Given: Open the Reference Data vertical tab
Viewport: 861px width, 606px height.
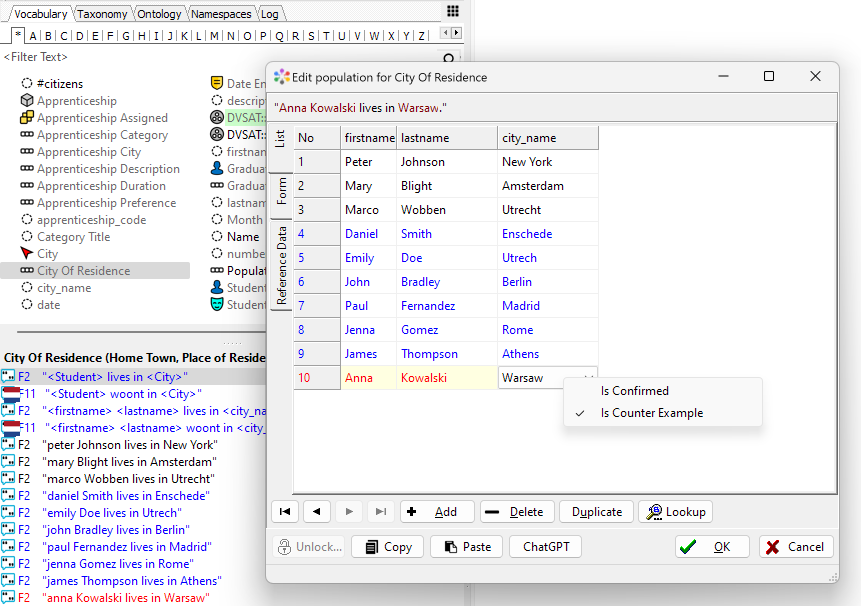Looking at the screenshot, I should (x=281, y=265).
